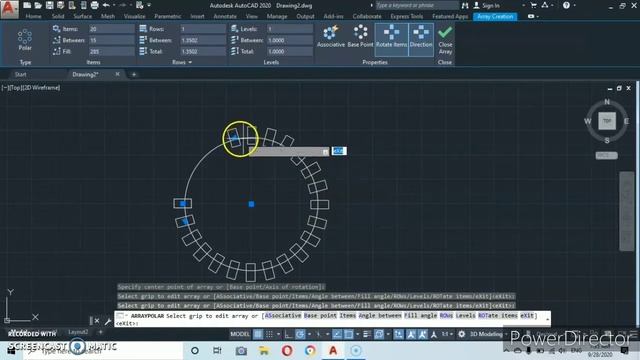The image size is (640, 360).
Task: Toggle polar tracking in status bar
Action: pos(300,334)
